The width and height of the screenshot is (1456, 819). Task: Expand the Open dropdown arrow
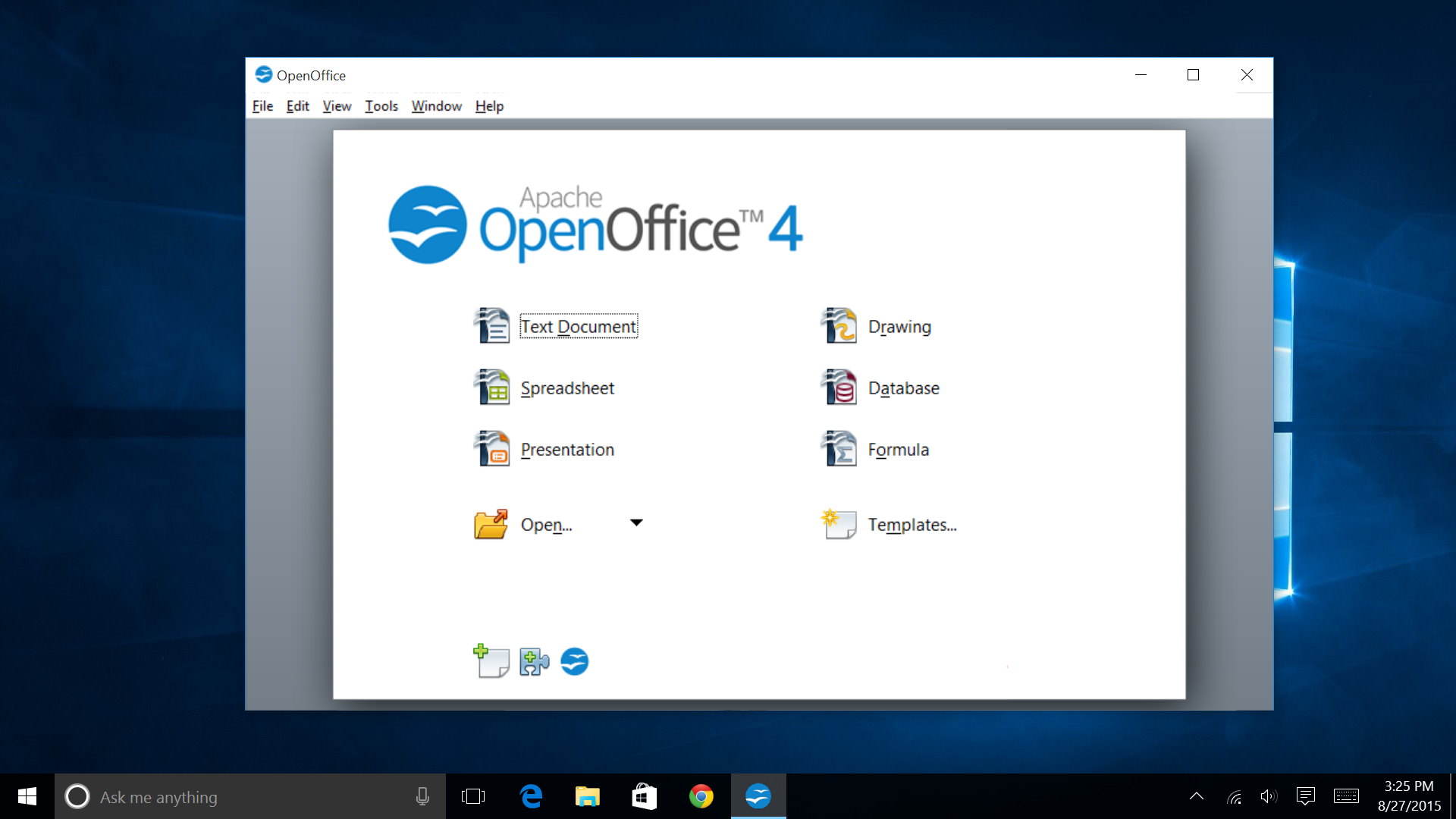[x=636, y=523]
